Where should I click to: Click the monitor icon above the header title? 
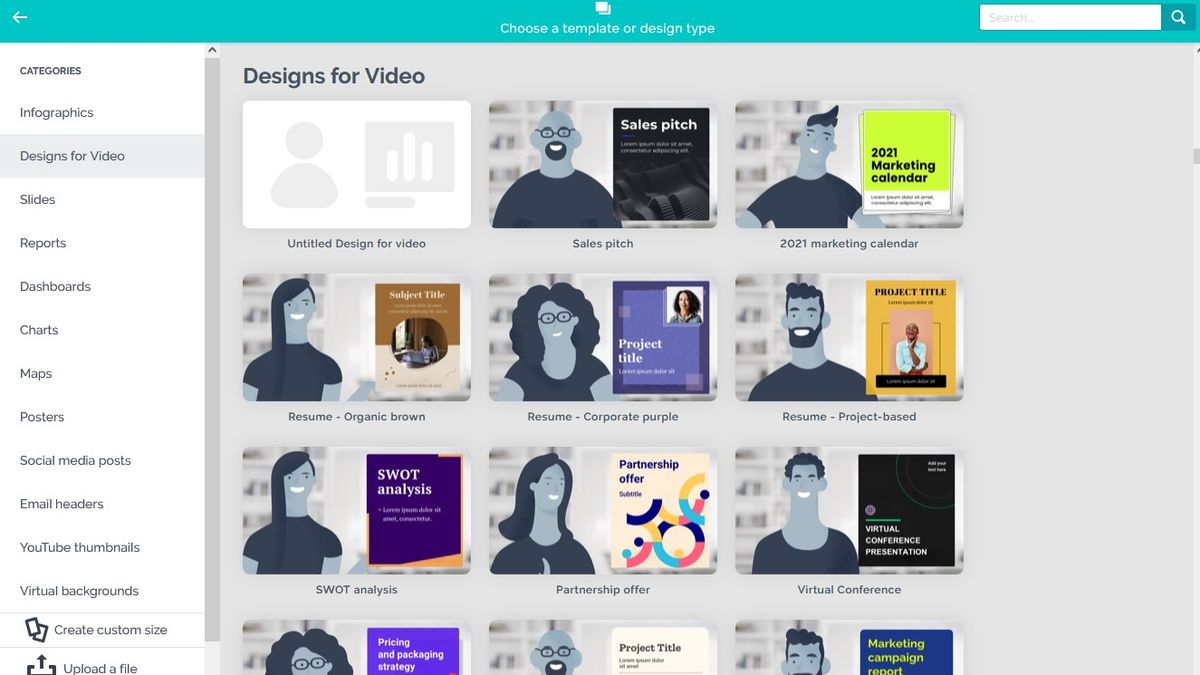(602, 7)
